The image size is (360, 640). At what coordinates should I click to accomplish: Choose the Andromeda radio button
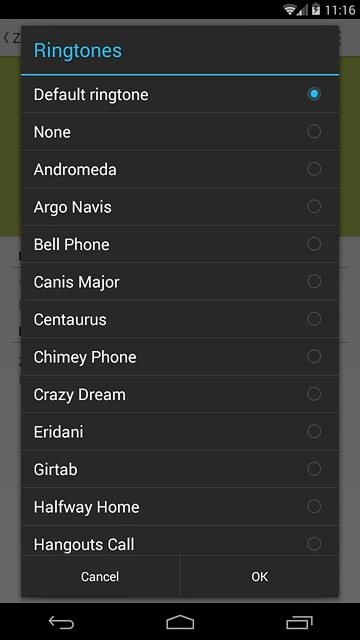click(x=314, y=169)
